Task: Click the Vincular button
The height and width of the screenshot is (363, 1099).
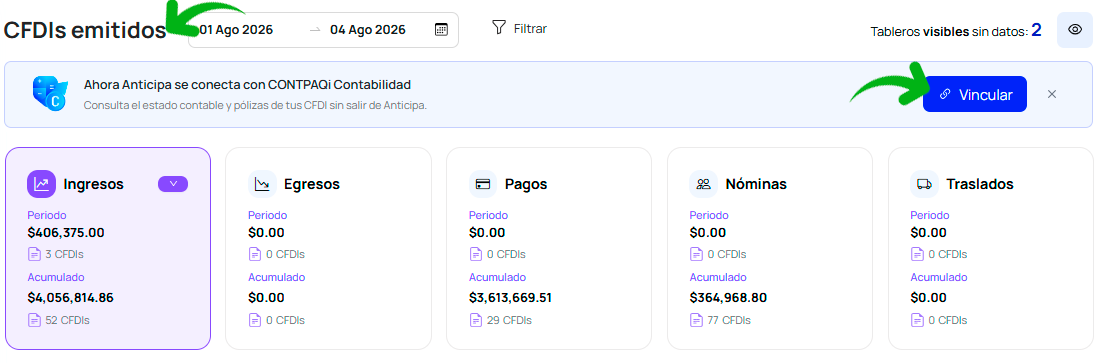Action: [x=975, y=94]
